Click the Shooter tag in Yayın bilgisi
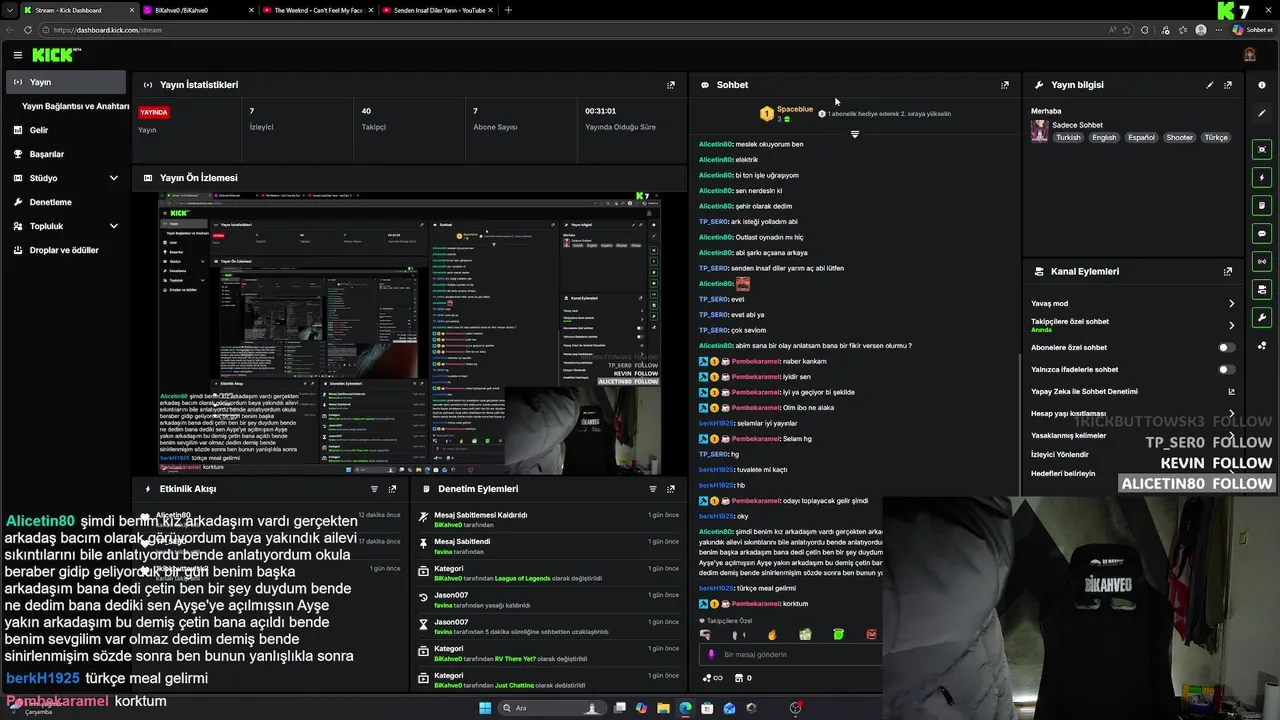This screenshot has height=720, width=1280. pos(1179,138)
